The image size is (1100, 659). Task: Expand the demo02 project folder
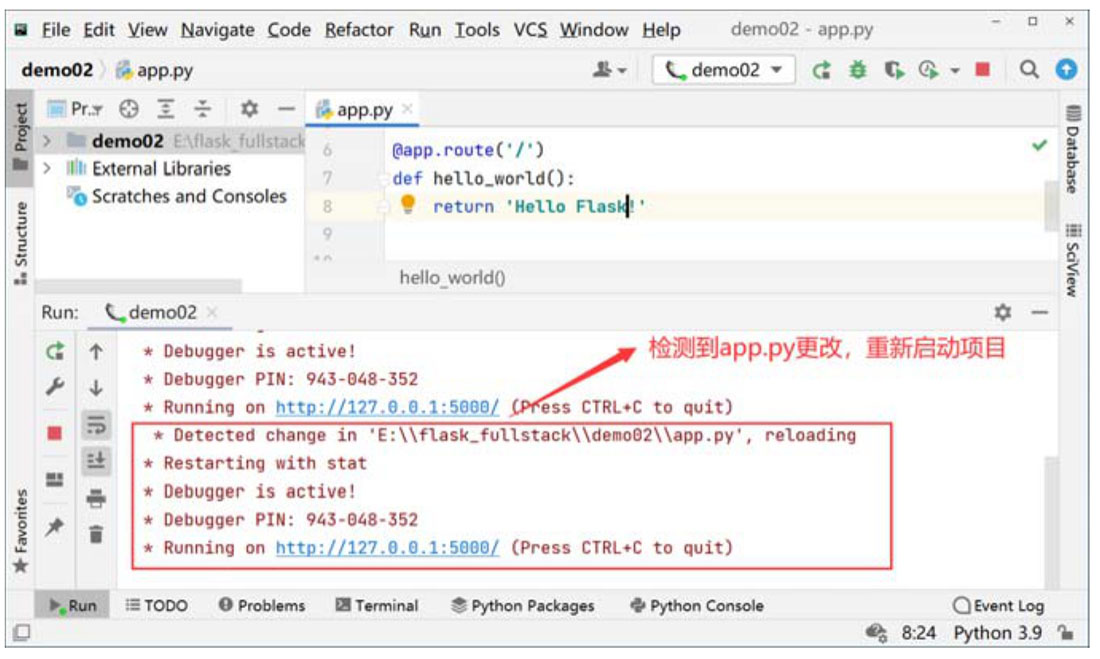47,141
